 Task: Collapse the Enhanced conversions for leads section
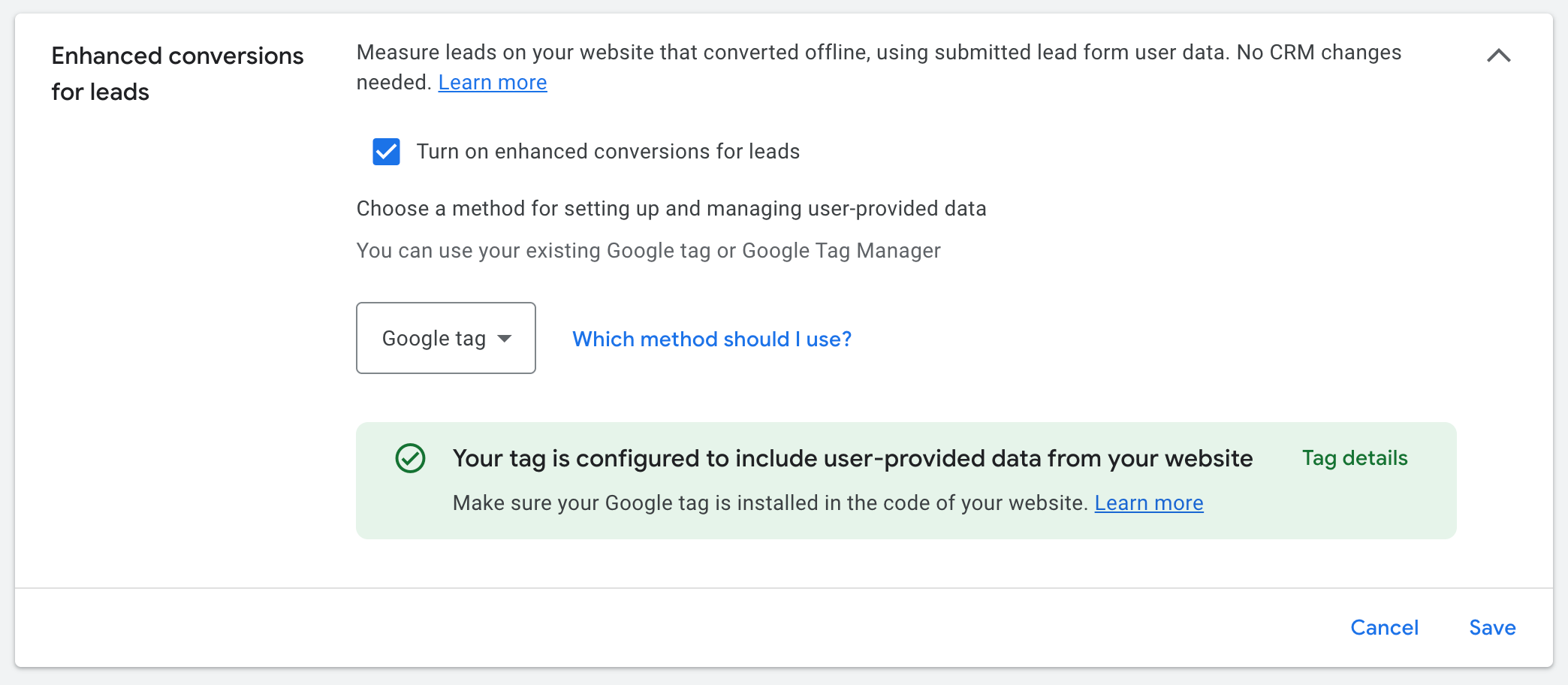(x=1499, y=56)
